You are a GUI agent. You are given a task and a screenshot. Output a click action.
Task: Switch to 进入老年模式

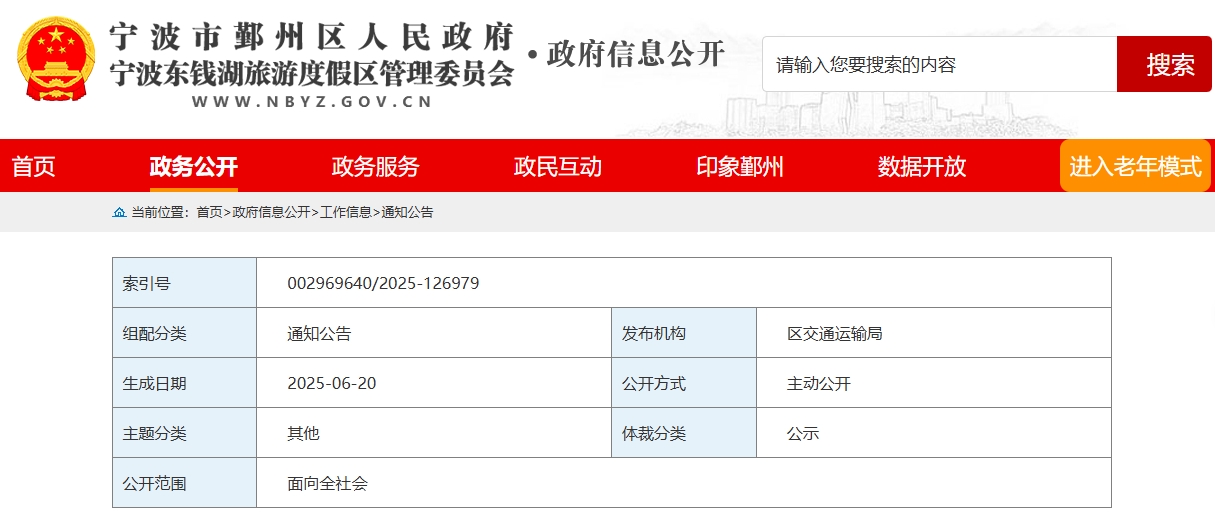pos(1135,166)
